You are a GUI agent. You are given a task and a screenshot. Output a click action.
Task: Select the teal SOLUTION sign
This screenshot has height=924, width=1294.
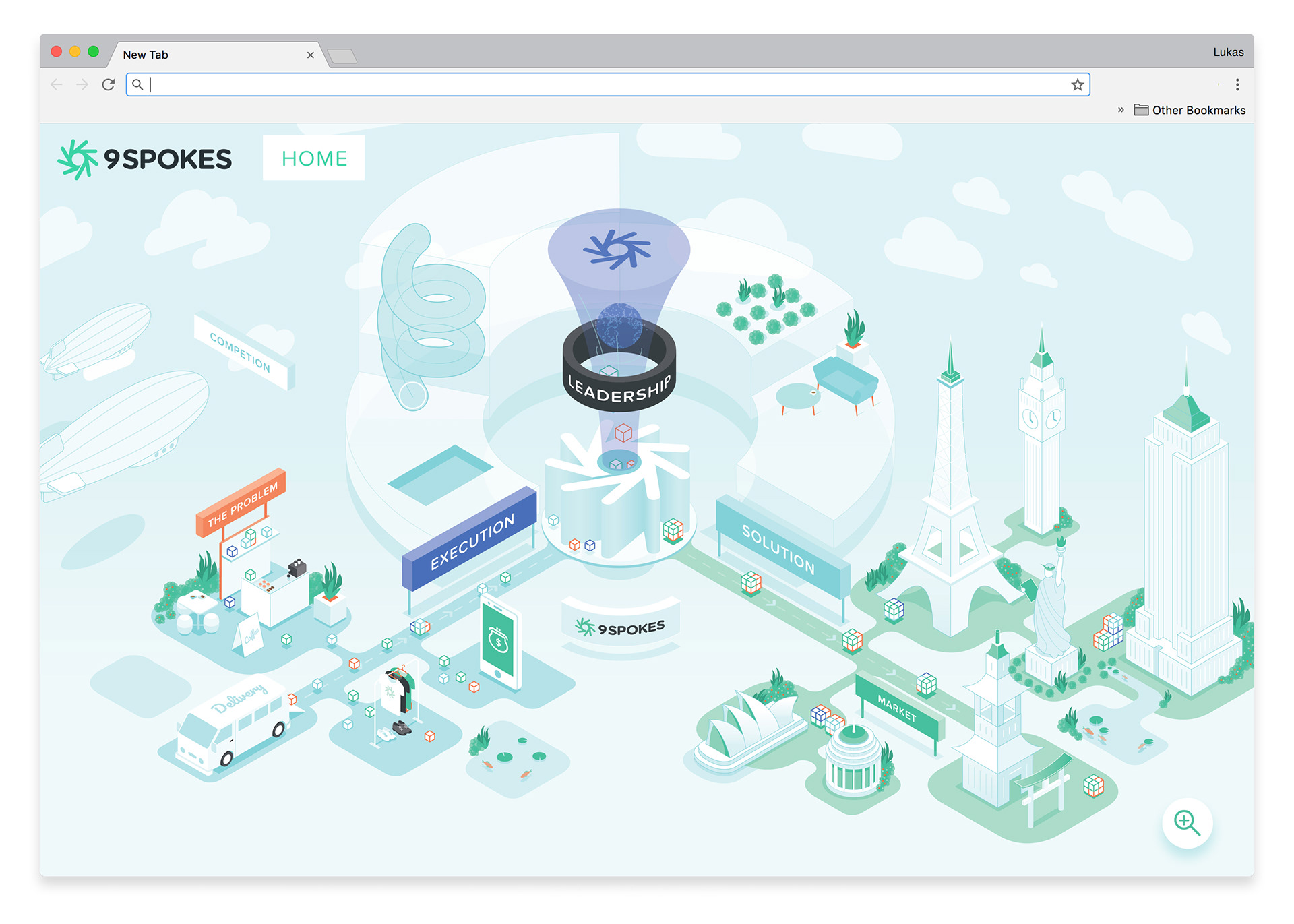[779, 549]
